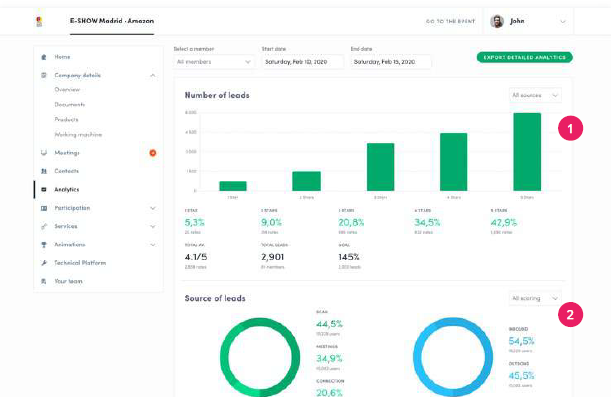Open the All scoring dropdown
This screenshot has width=611, height=397.
coord(535,298)
